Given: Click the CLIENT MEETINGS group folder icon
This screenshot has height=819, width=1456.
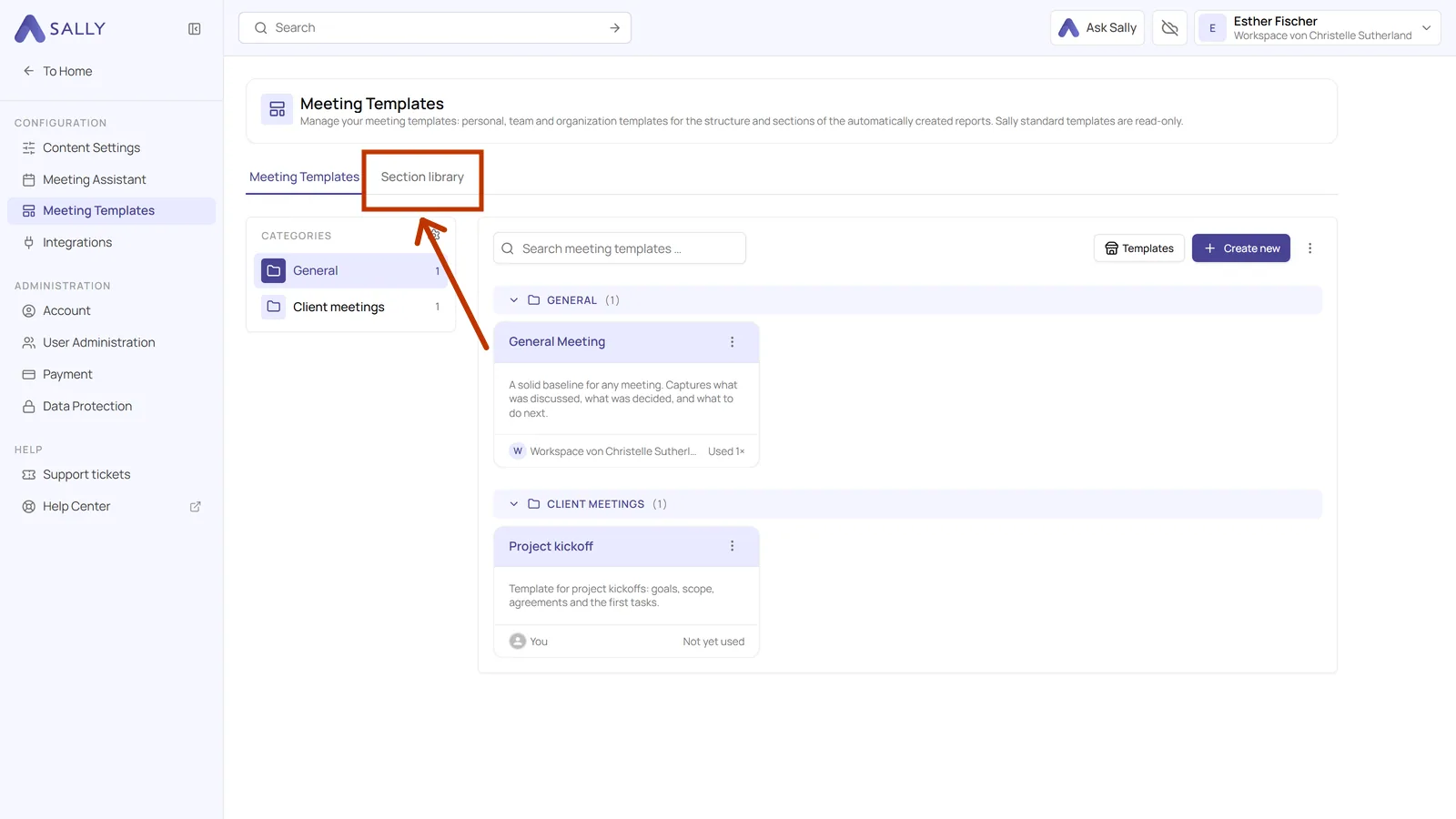Looking at the screenshot, I should tap(534, 504).
